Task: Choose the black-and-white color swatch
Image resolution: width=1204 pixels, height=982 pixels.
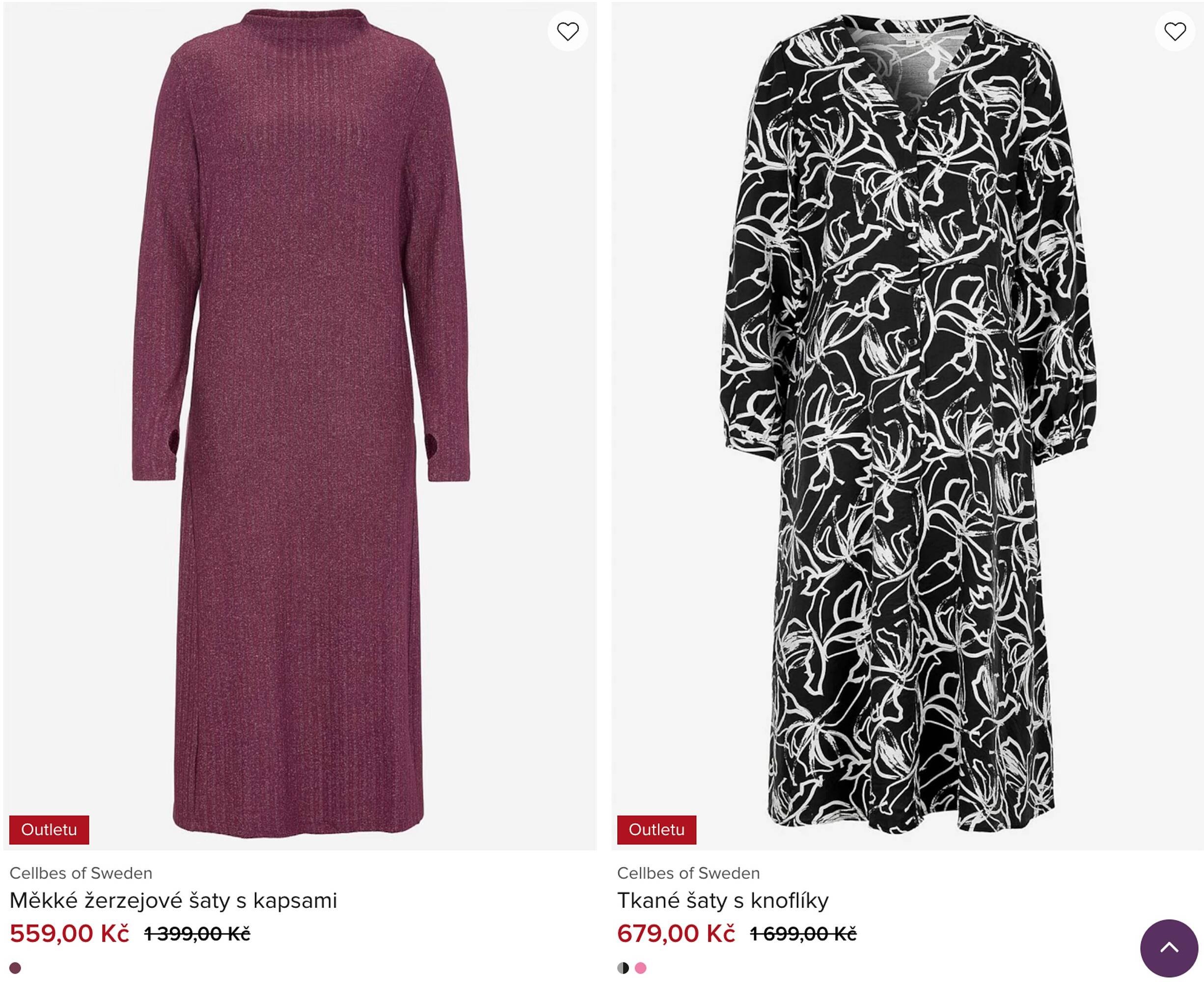Action: click(x=623, y=968)
